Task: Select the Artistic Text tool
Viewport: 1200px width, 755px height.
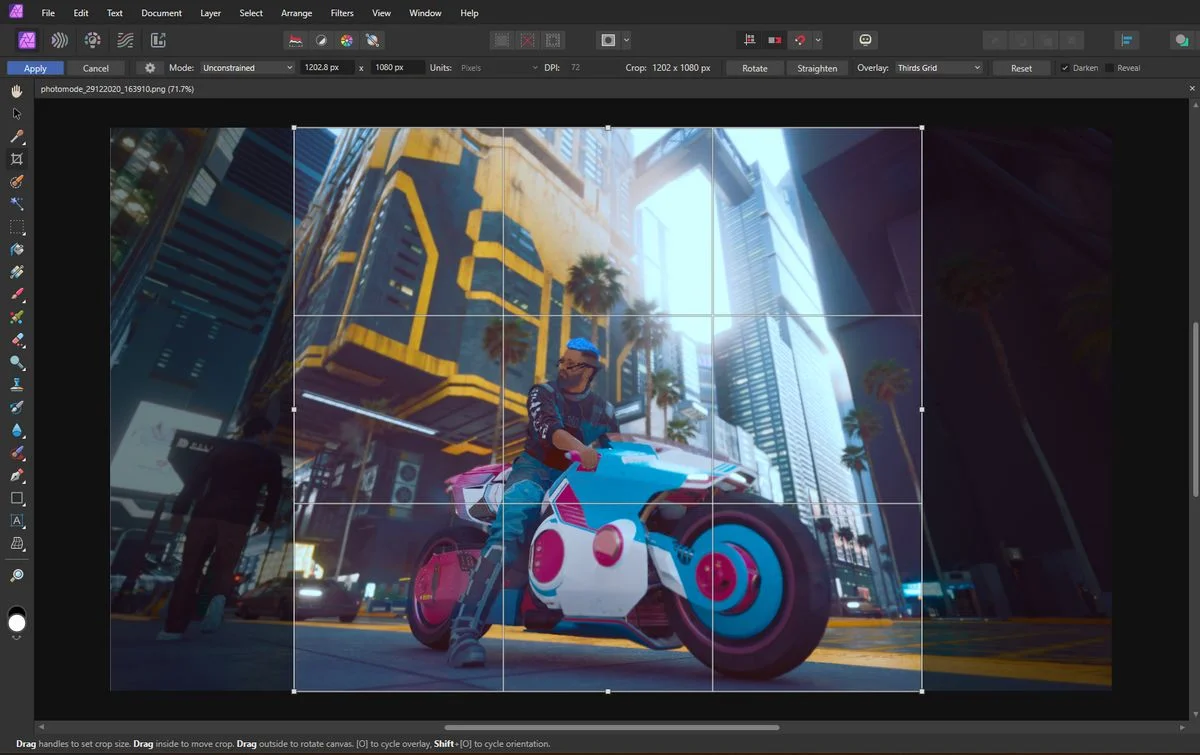Action: (17, 521)
